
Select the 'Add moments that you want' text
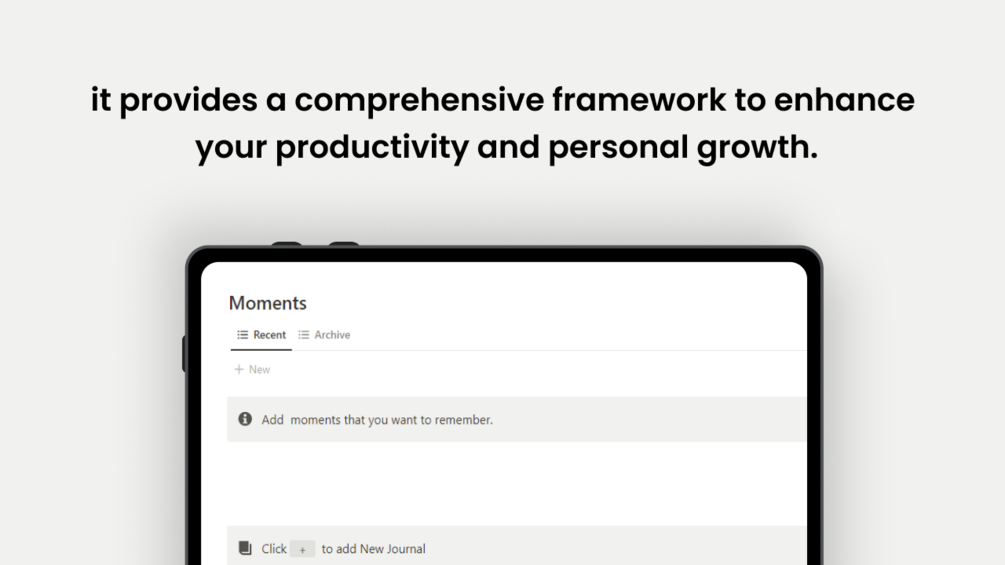coord(377,420)
